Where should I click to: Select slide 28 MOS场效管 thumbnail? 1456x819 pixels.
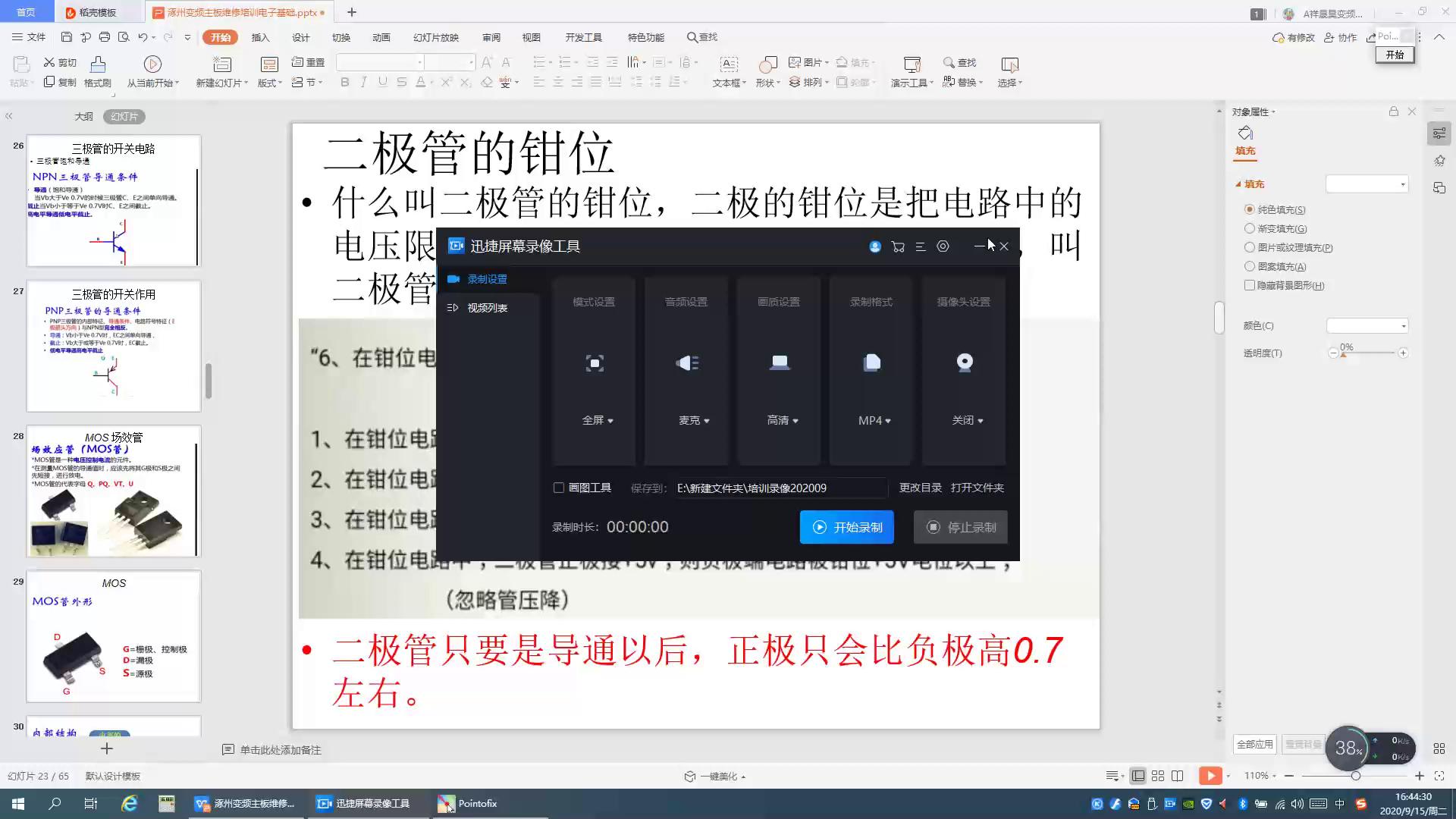click(114, 491)
